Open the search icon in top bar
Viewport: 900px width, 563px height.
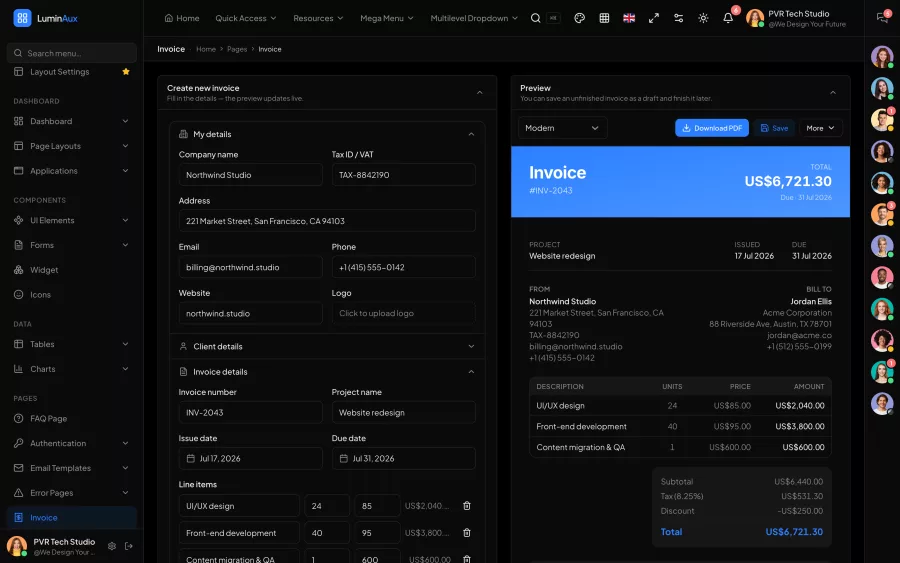pos(536,18)
